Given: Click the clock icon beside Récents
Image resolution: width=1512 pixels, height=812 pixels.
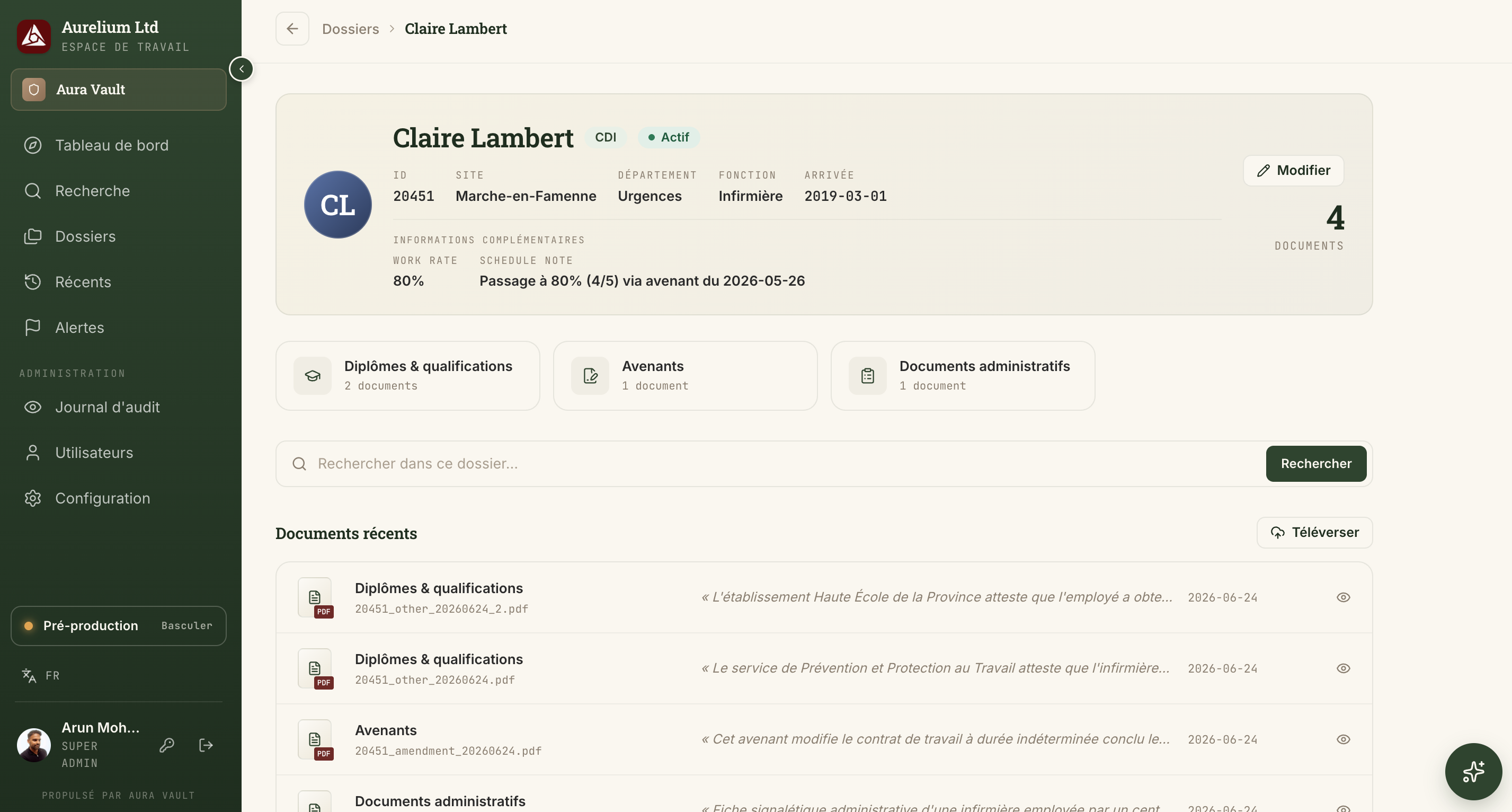Looking at the screenshot, I should coord(33,282).
